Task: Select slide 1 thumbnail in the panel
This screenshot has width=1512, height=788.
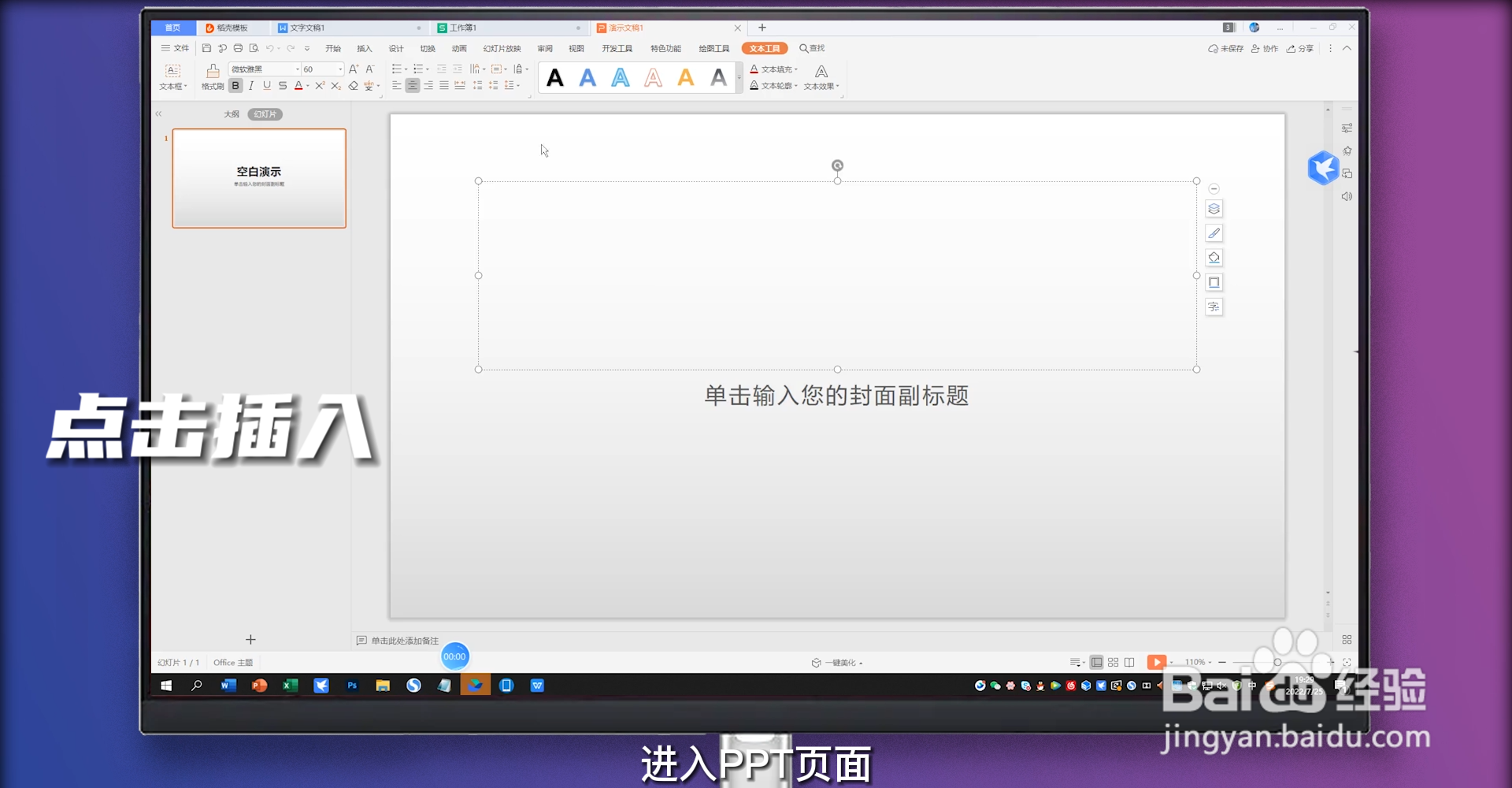Action: click(x=259, y=178)
